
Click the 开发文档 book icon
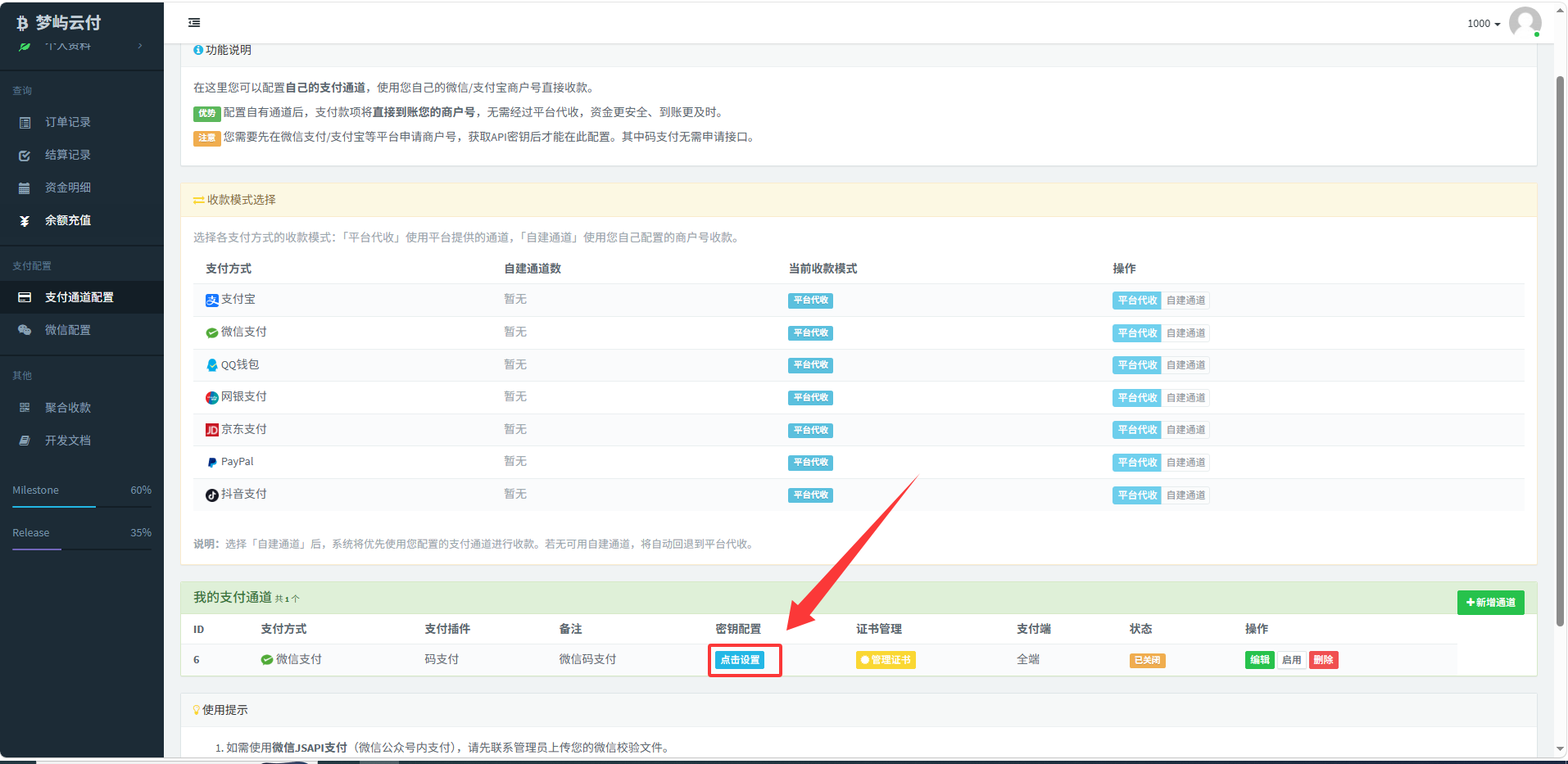click(x=25, y=441)
